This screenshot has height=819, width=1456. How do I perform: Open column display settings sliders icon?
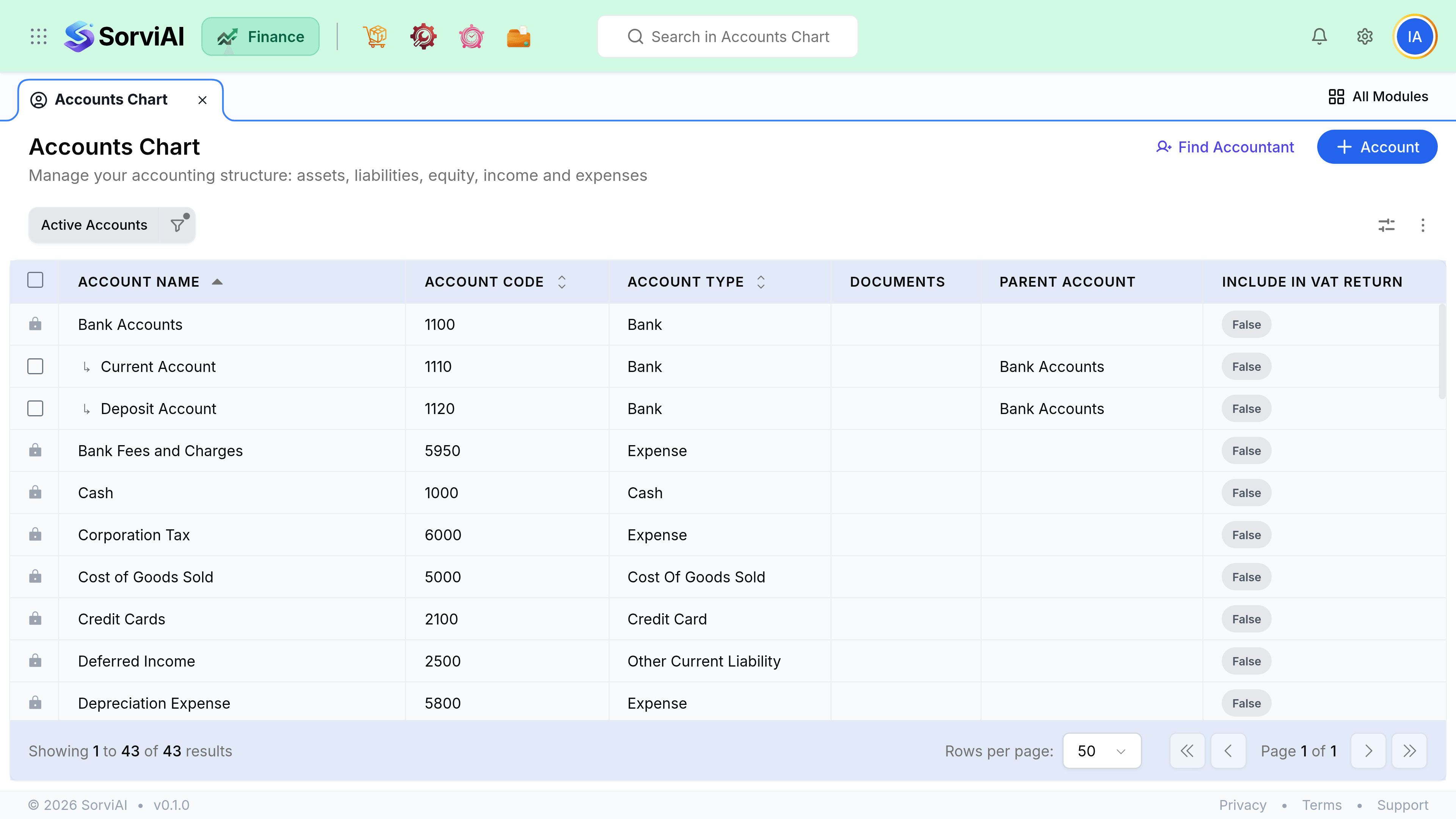coord(1387,226)
